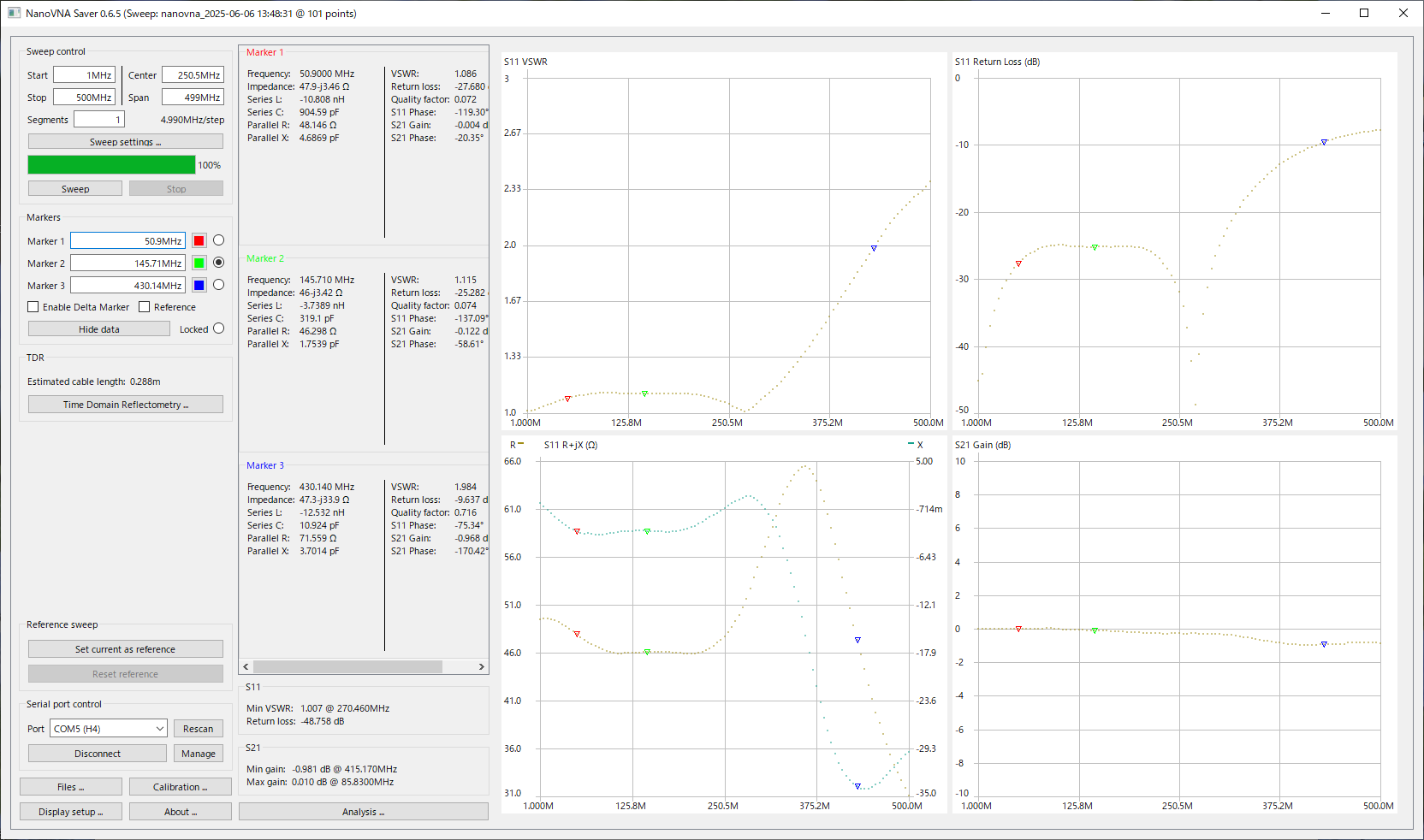Disconnect from the serial device
This screenshot has height=840, width=1424.
[98, 754]
